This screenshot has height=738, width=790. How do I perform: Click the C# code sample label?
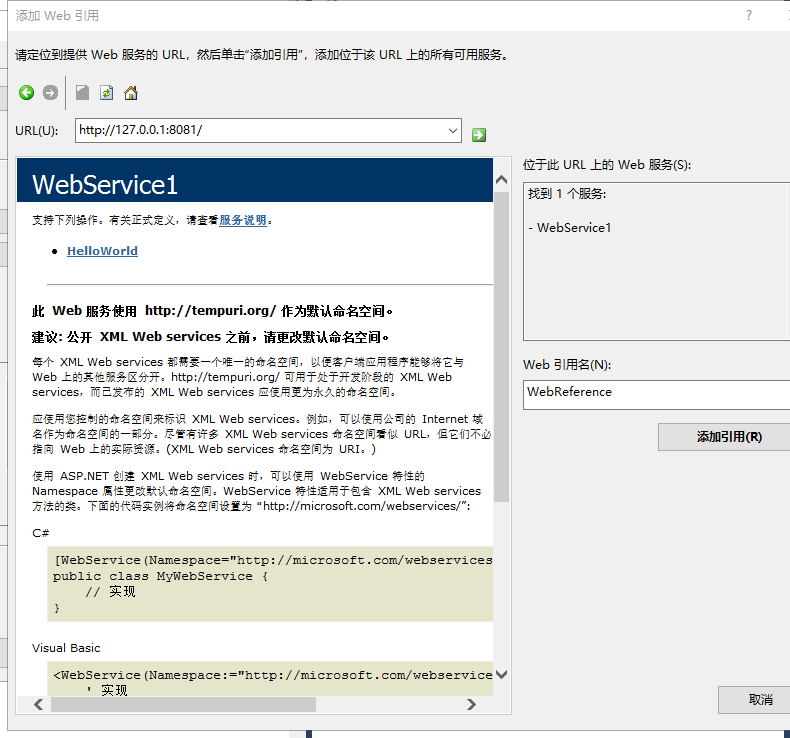[x=41, y=533]
